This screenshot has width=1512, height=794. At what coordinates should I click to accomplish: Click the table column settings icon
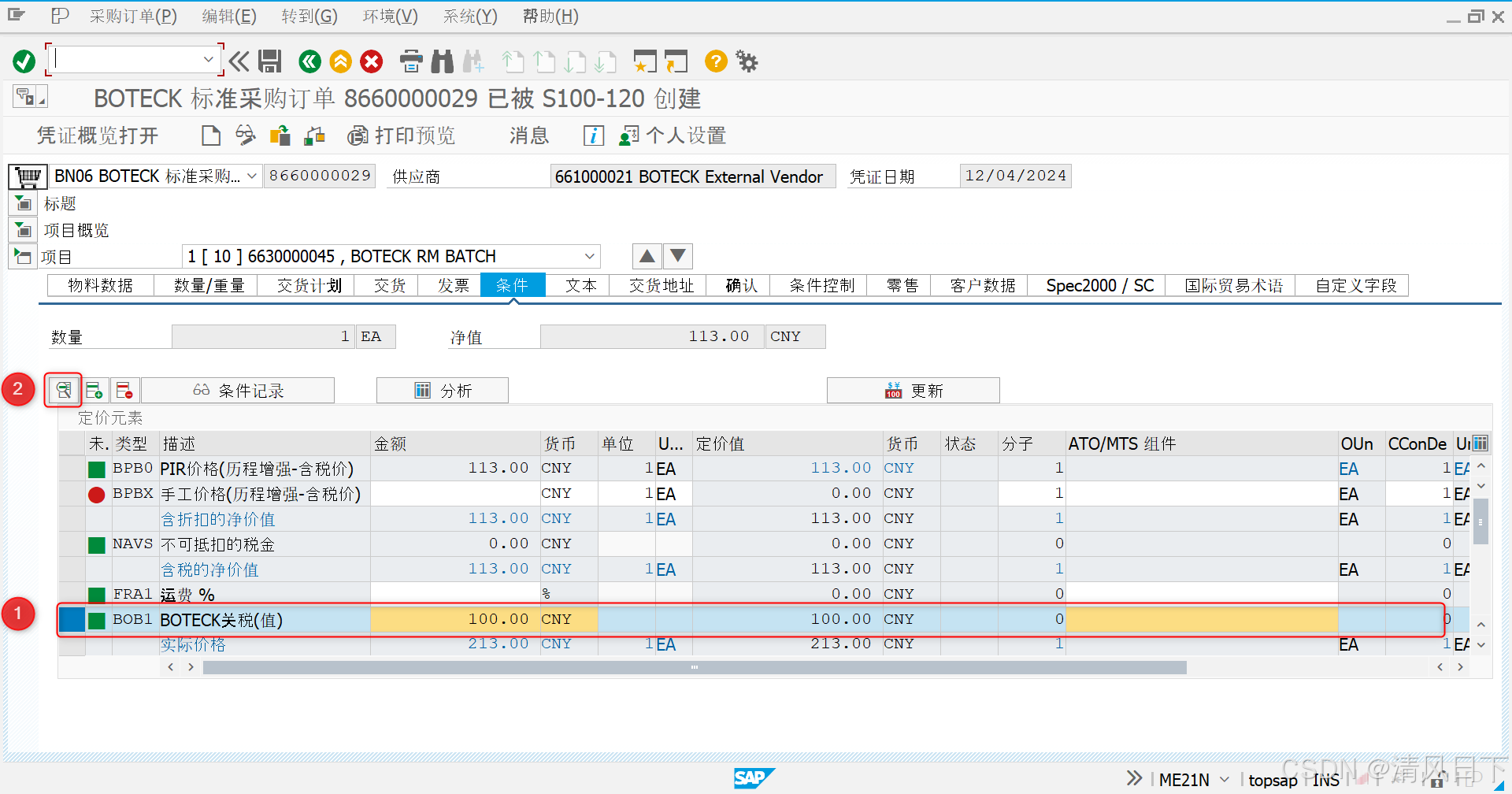pos(1480,443)
